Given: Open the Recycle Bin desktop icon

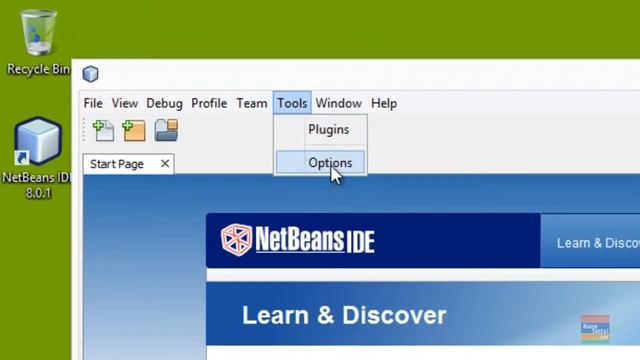Looking at the screenshot, I should tap(38, 41).
